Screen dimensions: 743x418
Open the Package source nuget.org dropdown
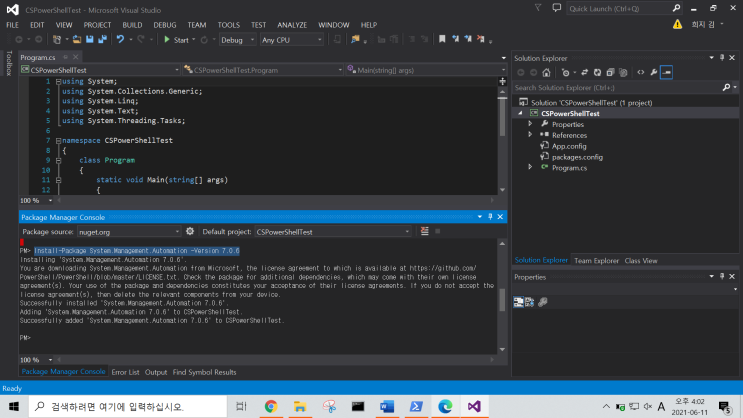click(x=129, y=232)
